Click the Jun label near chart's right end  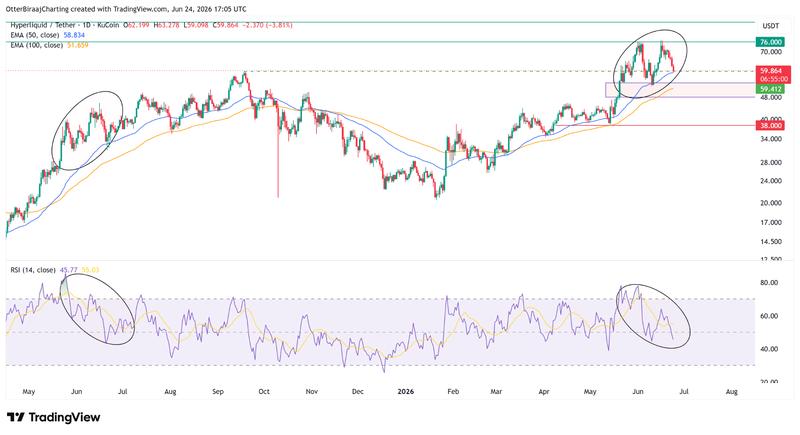638,392
